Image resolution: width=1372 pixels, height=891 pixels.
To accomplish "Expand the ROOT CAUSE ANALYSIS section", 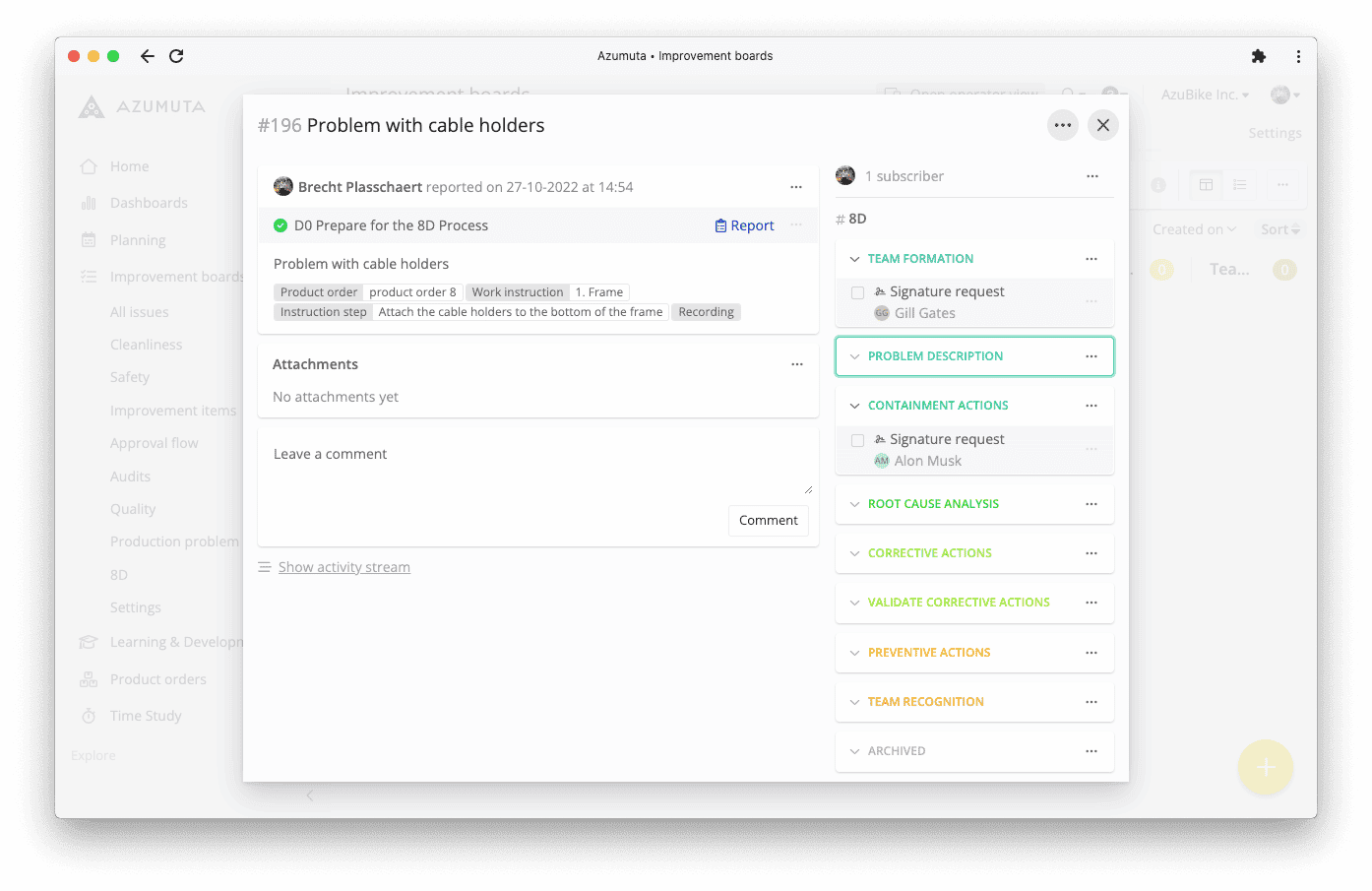I will tap(854, 503).
